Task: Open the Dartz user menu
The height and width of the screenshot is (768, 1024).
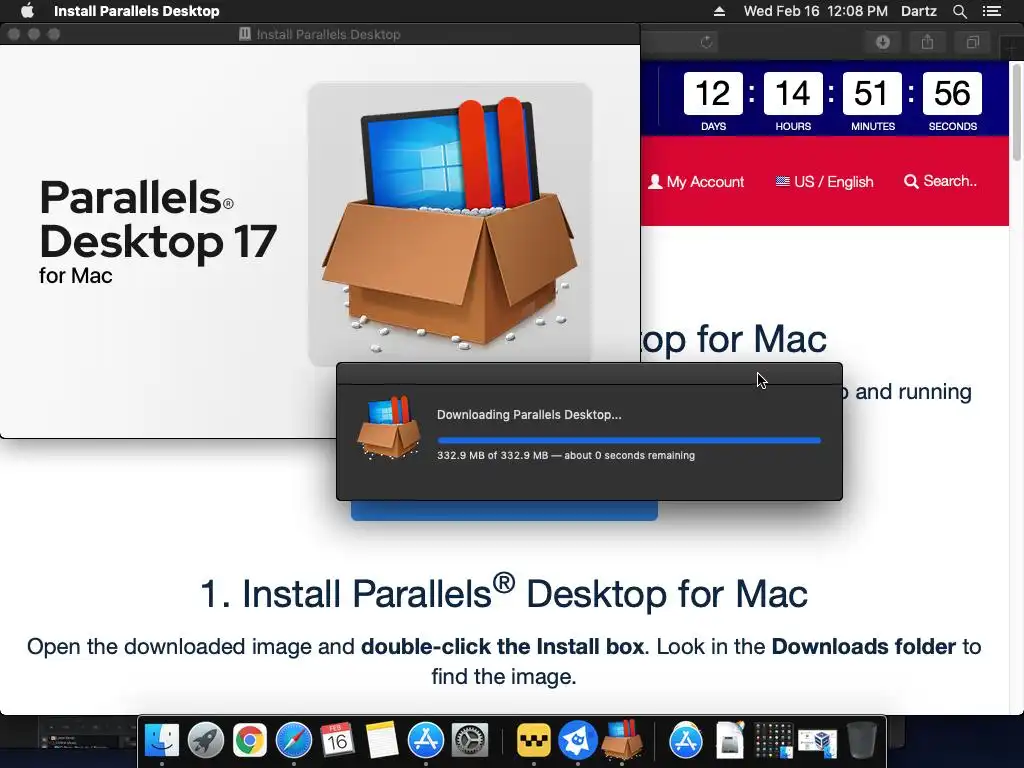Action: (x=919, y=11)
